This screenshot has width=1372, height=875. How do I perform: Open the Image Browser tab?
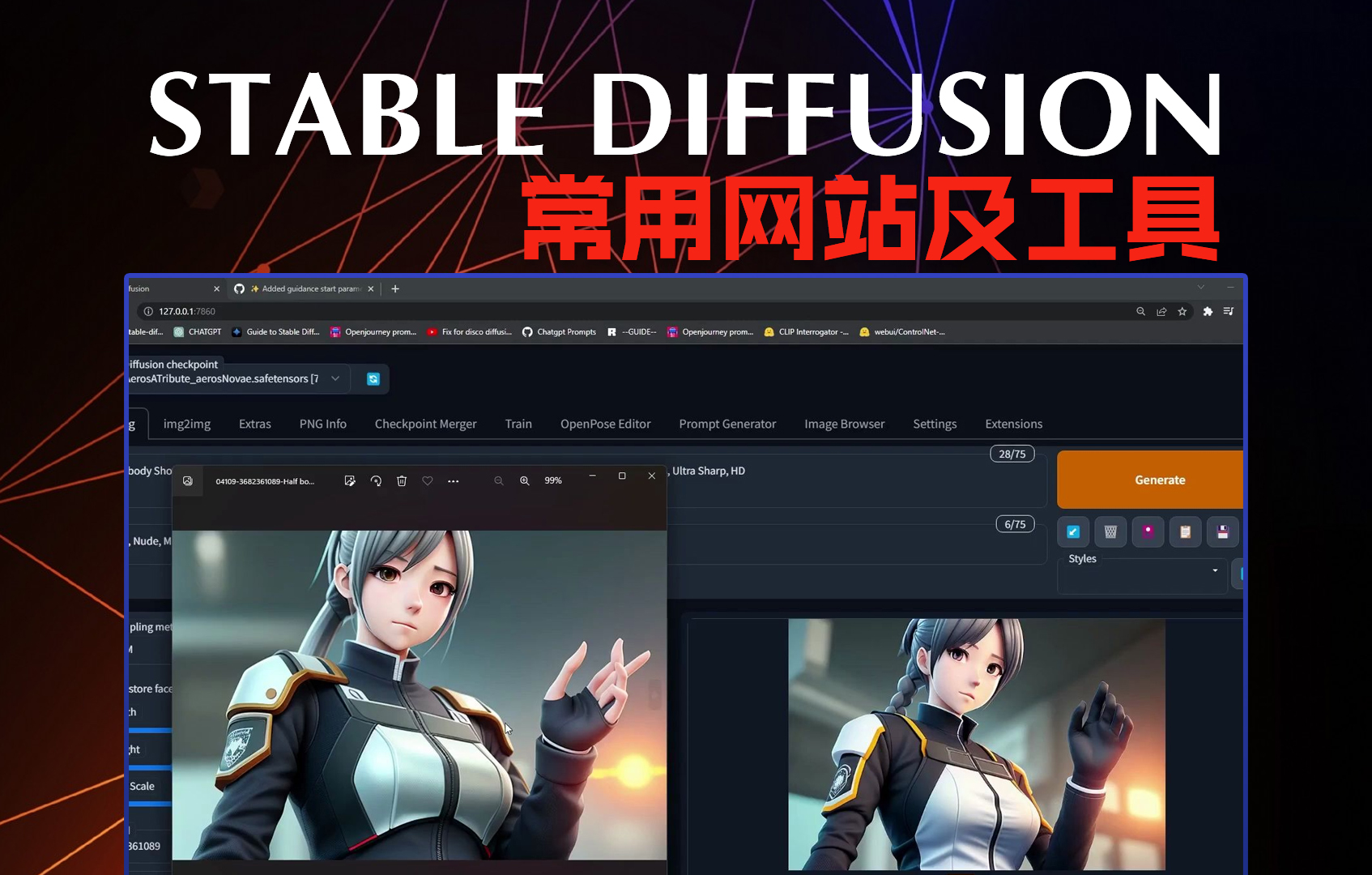click(x=845, y=424)
